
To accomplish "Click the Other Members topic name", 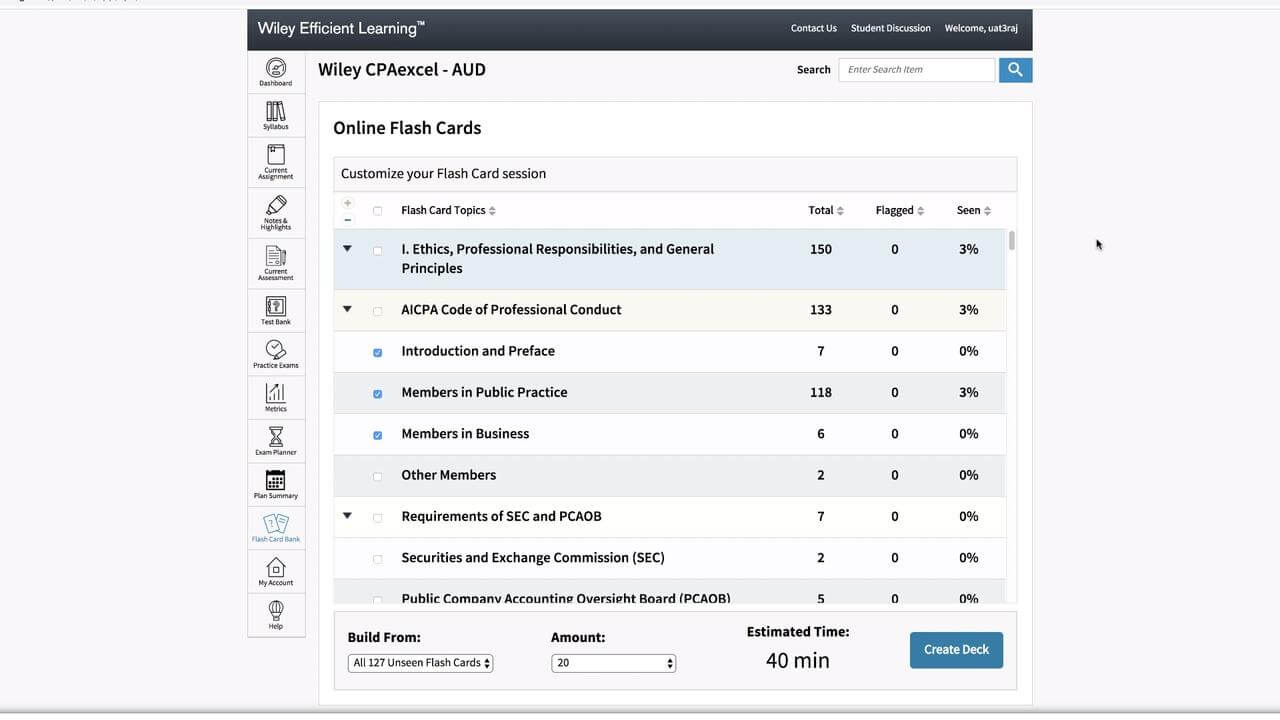I will click(x=448, y=475).
